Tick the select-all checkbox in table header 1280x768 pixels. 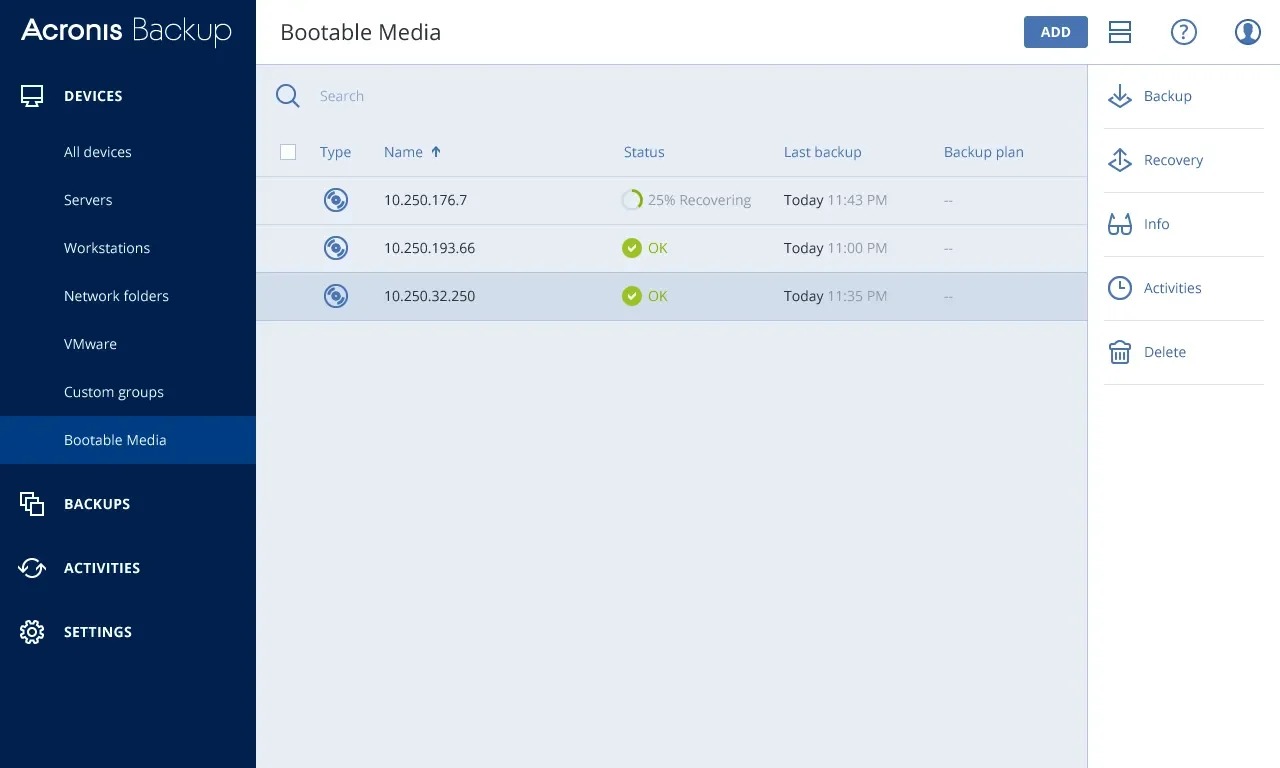tap(288, 152)
